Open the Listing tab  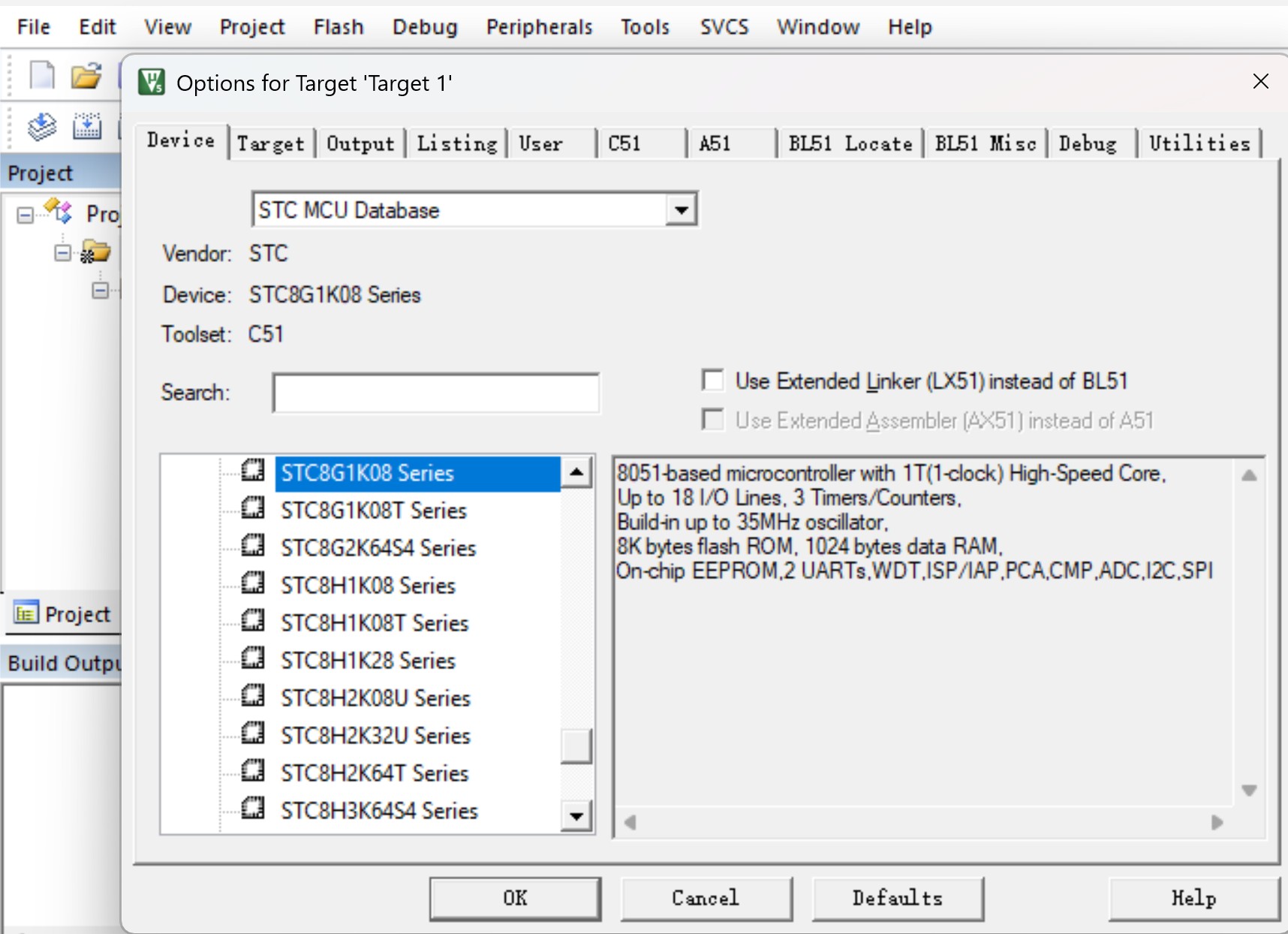[457, 143]
